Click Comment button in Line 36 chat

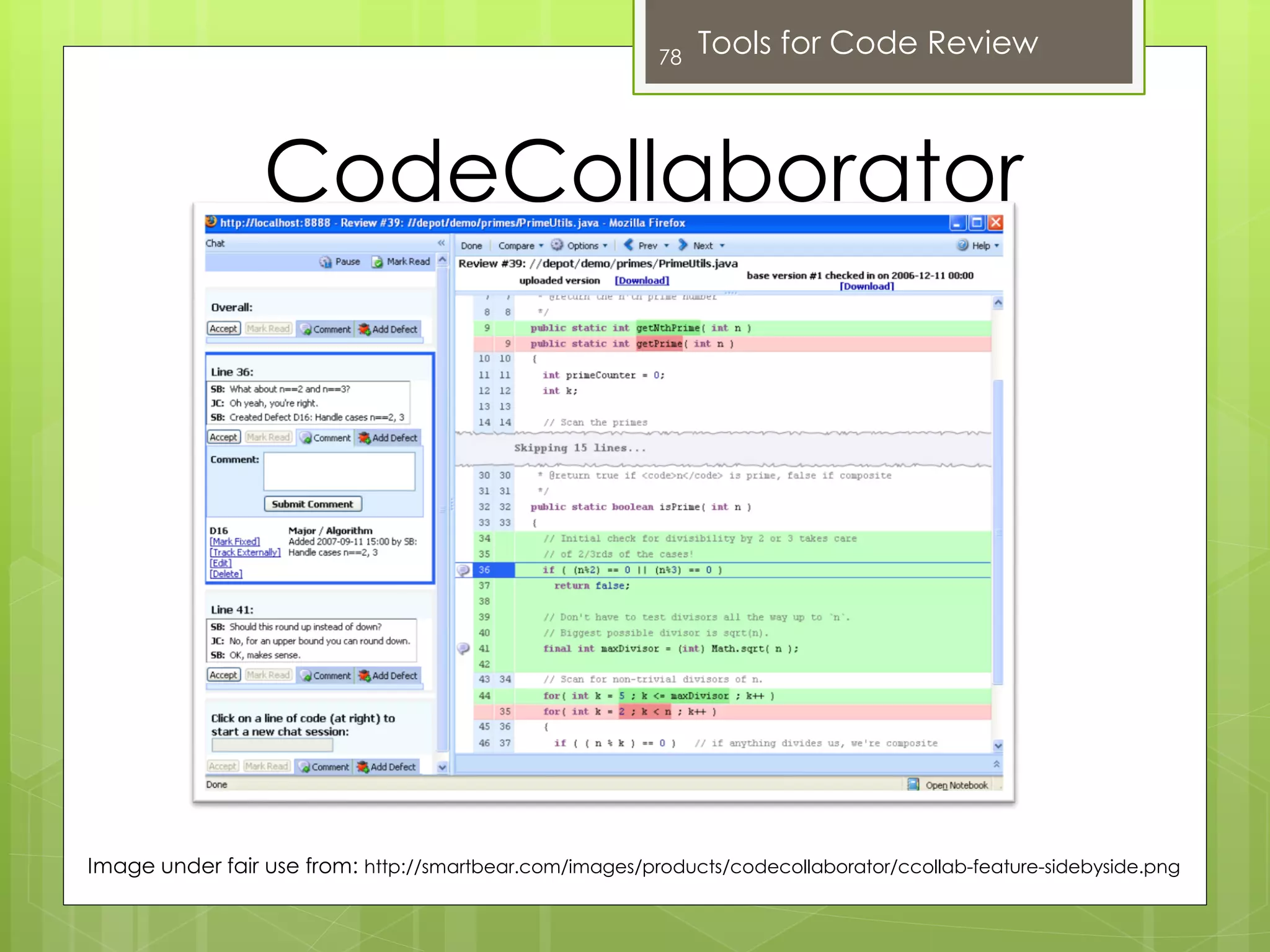[326, 438]
